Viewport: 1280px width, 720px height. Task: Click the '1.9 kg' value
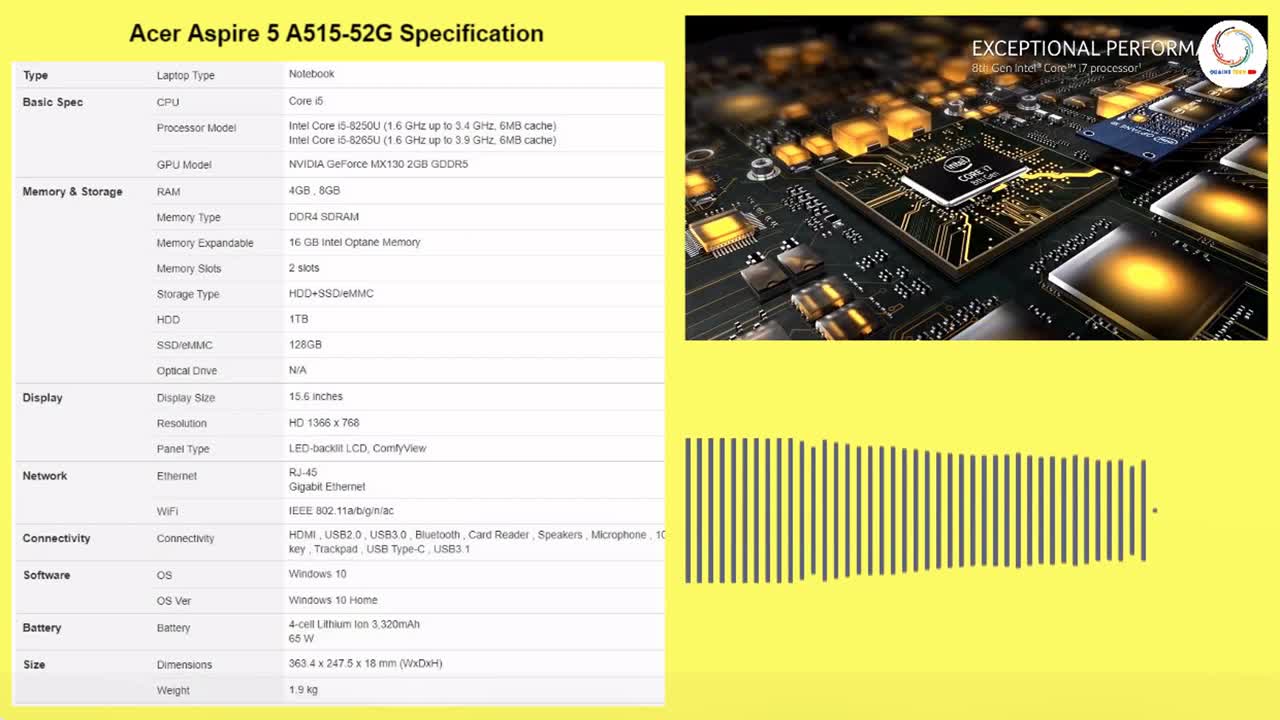click(303, 690)
